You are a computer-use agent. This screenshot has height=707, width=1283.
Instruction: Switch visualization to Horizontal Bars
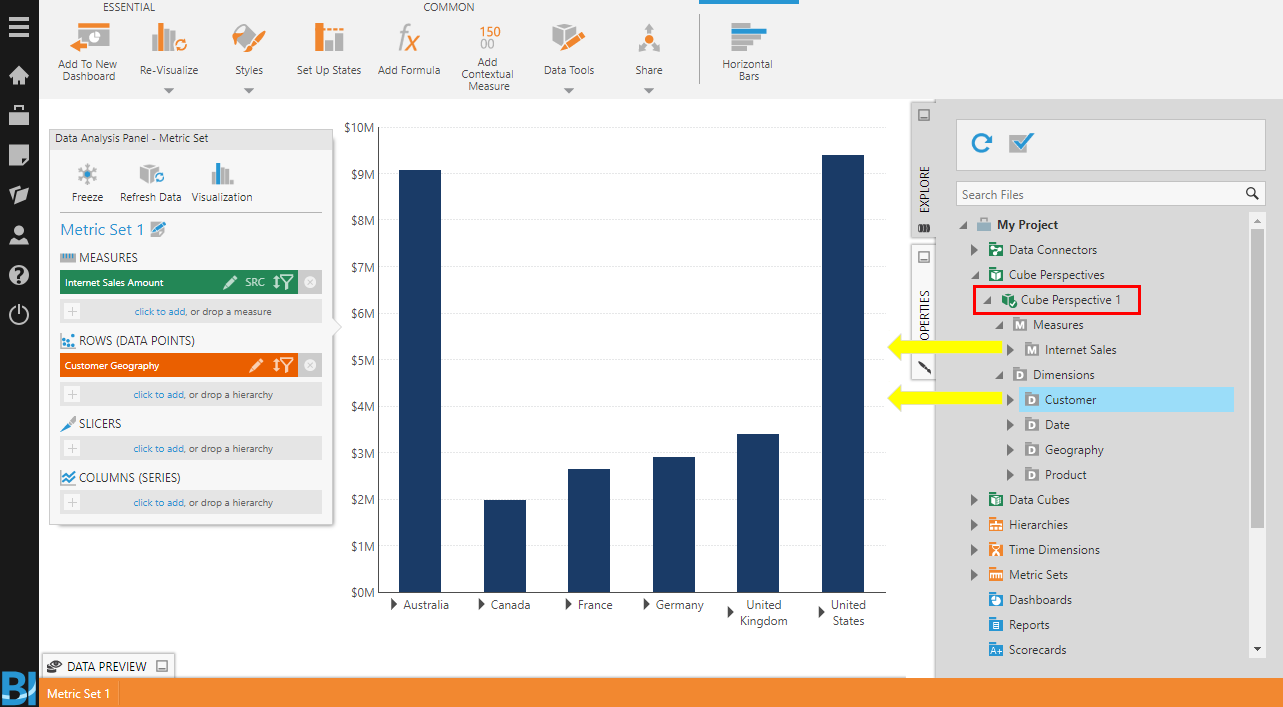pyautogui.click(x=747, y=38)
